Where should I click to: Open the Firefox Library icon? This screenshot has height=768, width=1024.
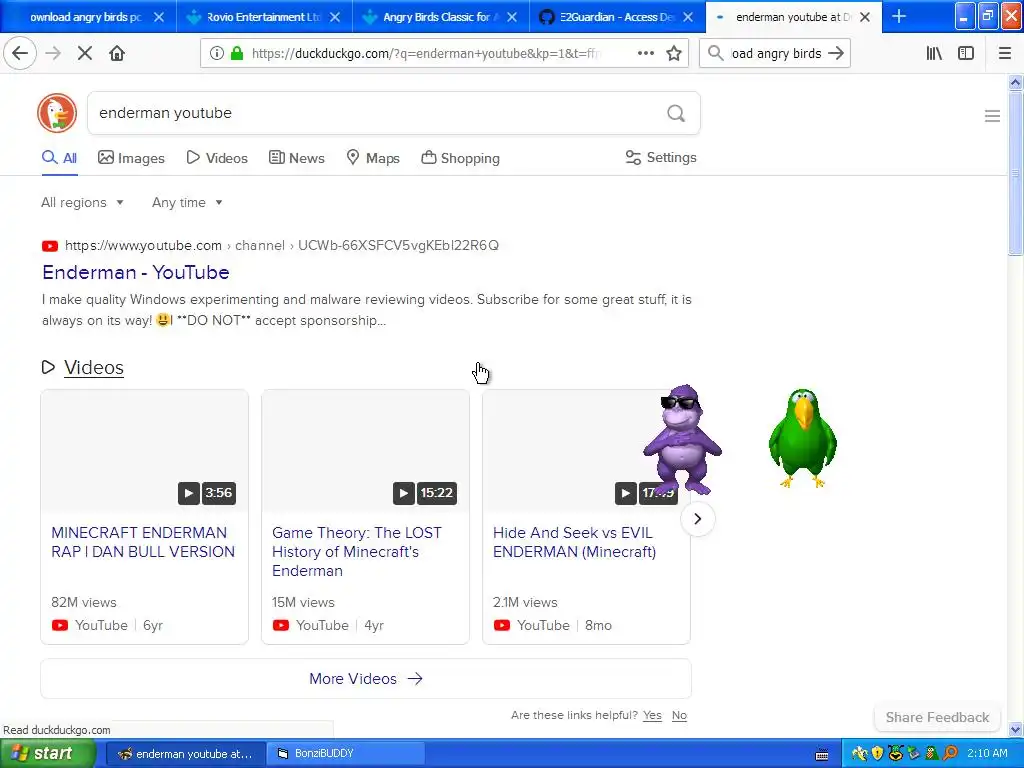934,54
